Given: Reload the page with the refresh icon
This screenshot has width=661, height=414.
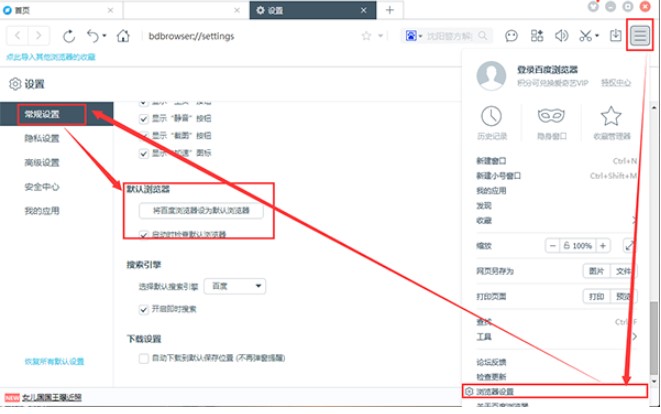Looking at the screenshot, I should point(69,36).
